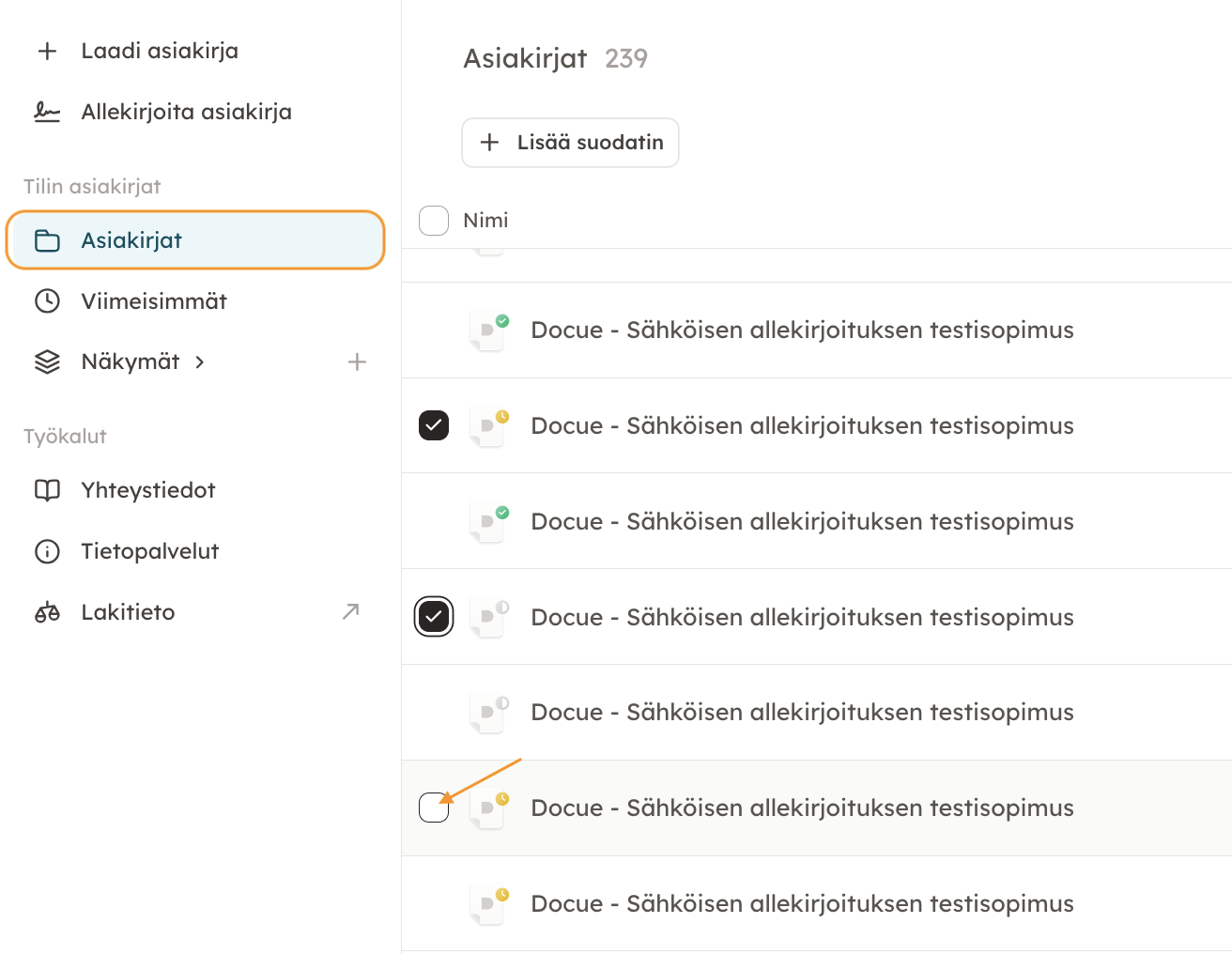Click the Lisää suodatin button
Image resolution: width=1232 pixels, height=954 pixels.
(x=570, y=143)
